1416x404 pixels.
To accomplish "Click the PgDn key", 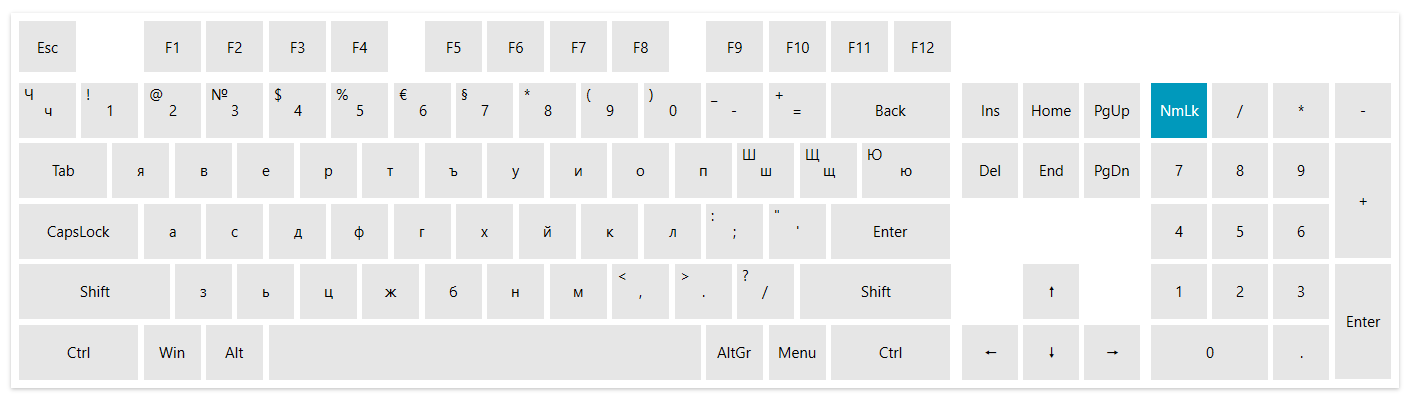I will (x=1112, y=171).
